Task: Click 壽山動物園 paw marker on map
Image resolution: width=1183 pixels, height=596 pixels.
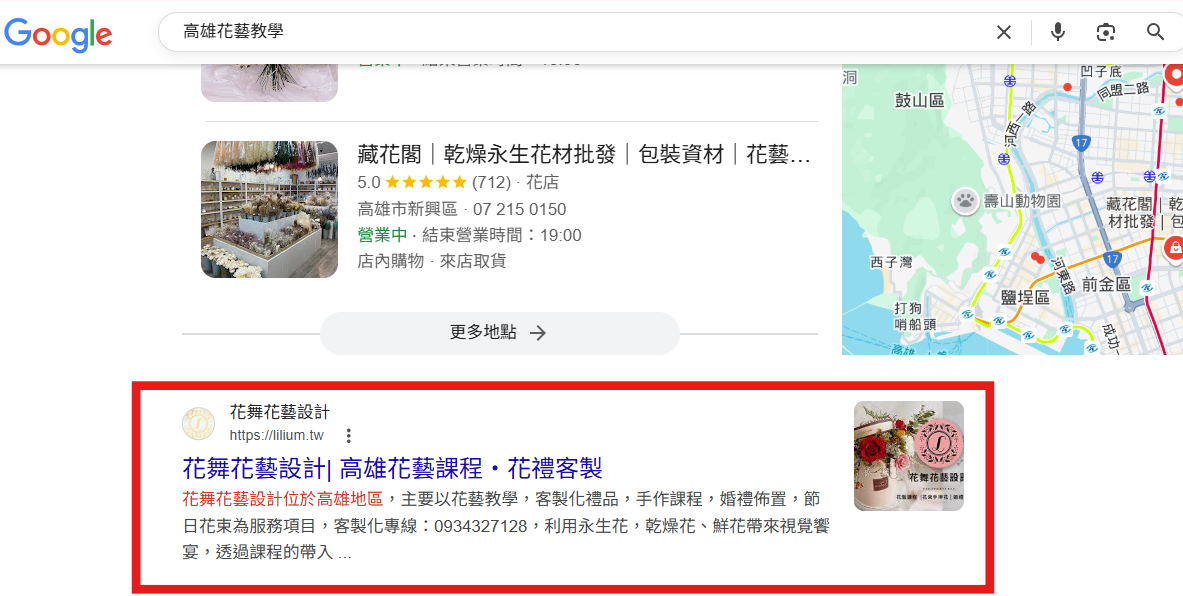Action: click(964, 201)
